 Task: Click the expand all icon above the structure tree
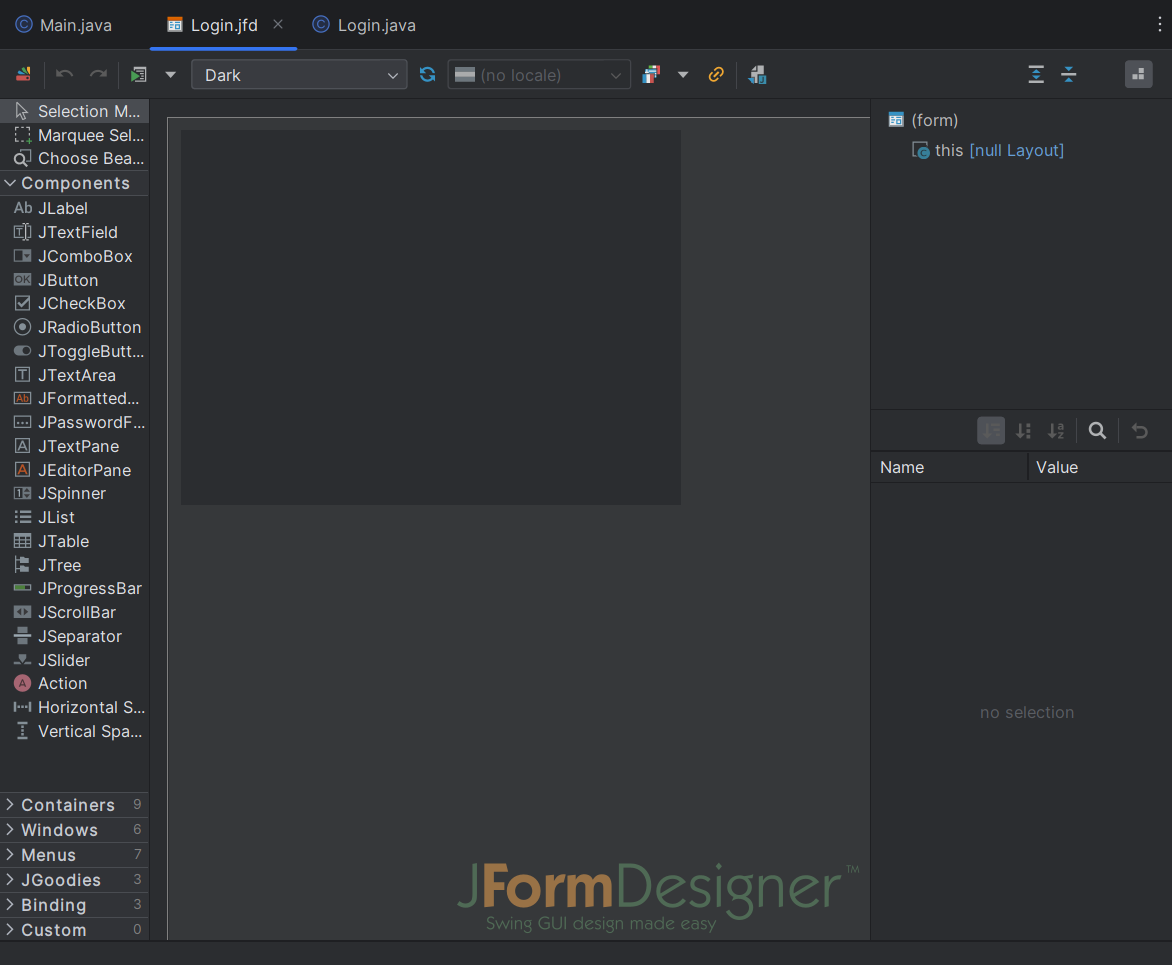point(1036,74)
